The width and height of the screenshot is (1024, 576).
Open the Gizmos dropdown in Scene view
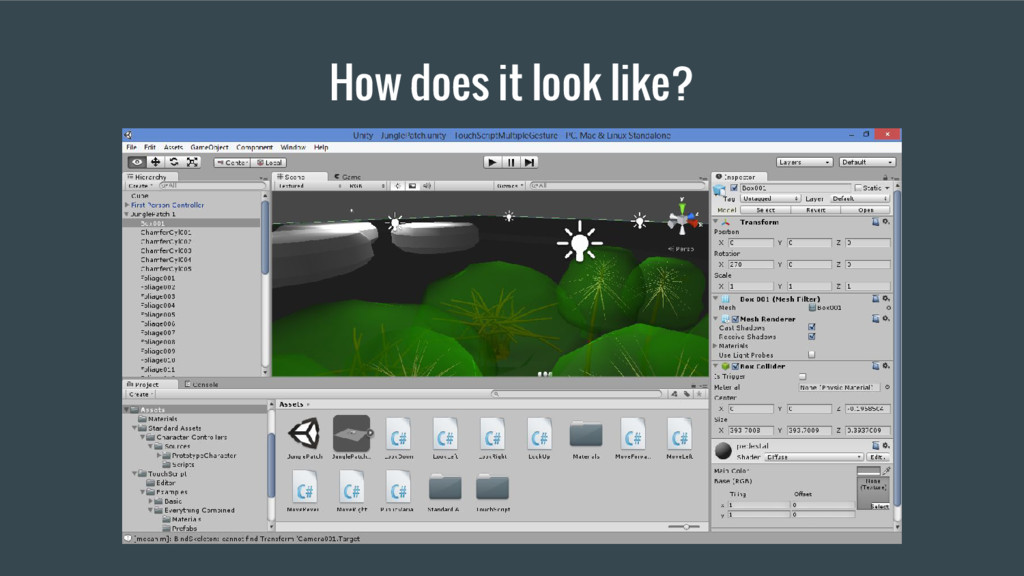[510, 186]
